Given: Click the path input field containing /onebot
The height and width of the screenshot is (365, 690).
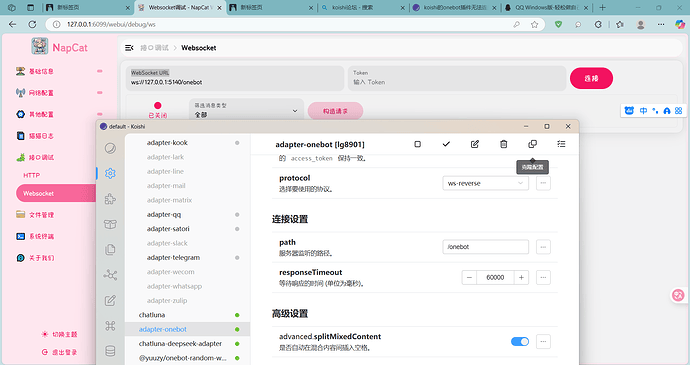Looking at the screenshot, I should (485, 247).
